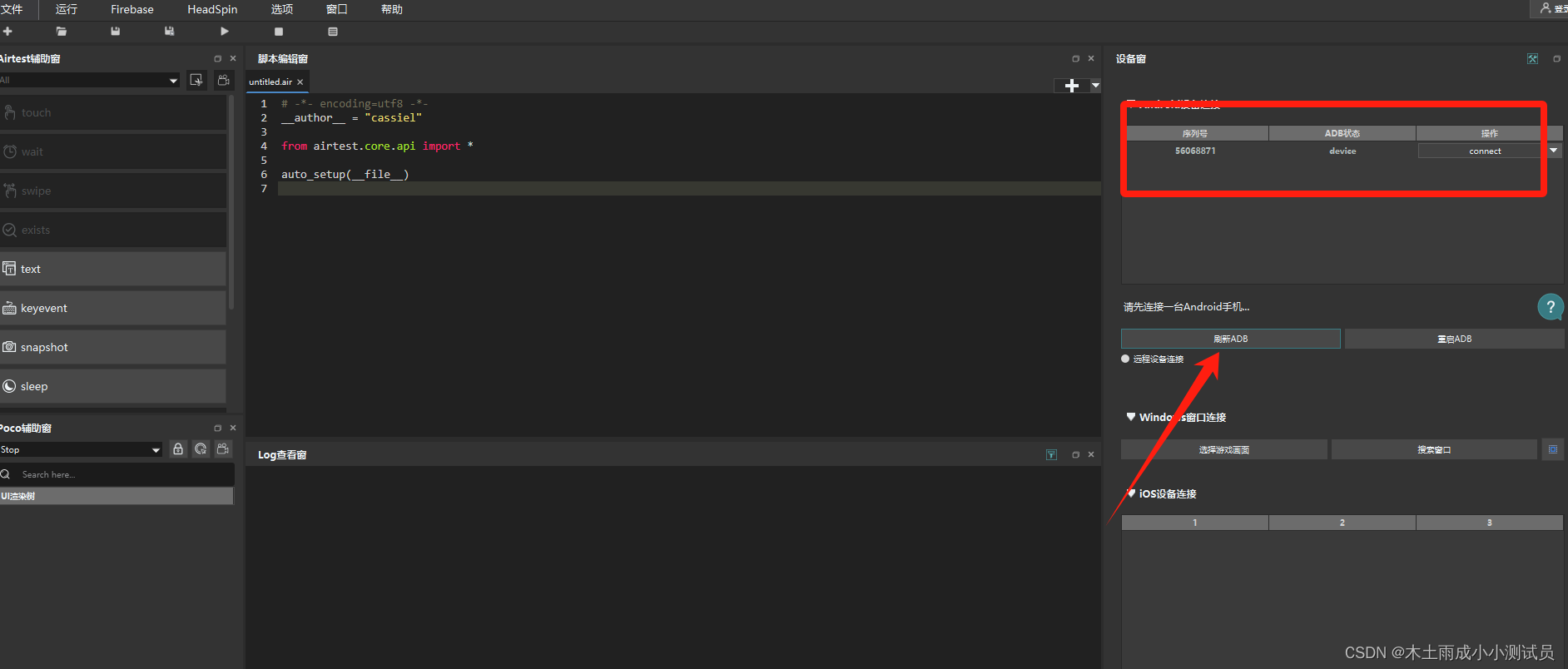The height and width of the screenshot is (669, 1568).
Task: Click the 刷新ADB button
Action: [x=1230, y=339]
